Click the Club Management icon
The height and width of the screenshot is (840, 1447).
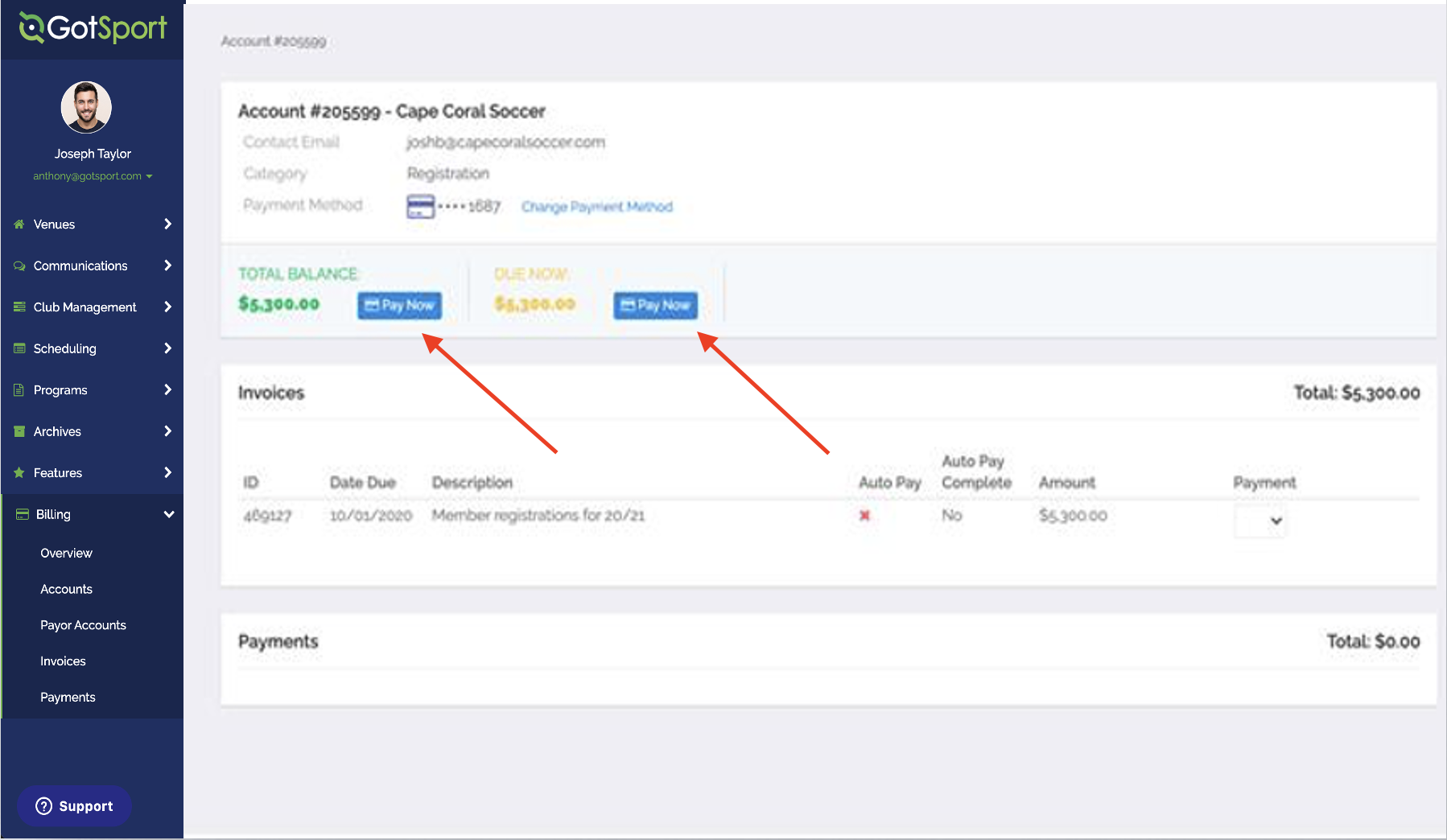pyautogui.click(x=19, y=307)
